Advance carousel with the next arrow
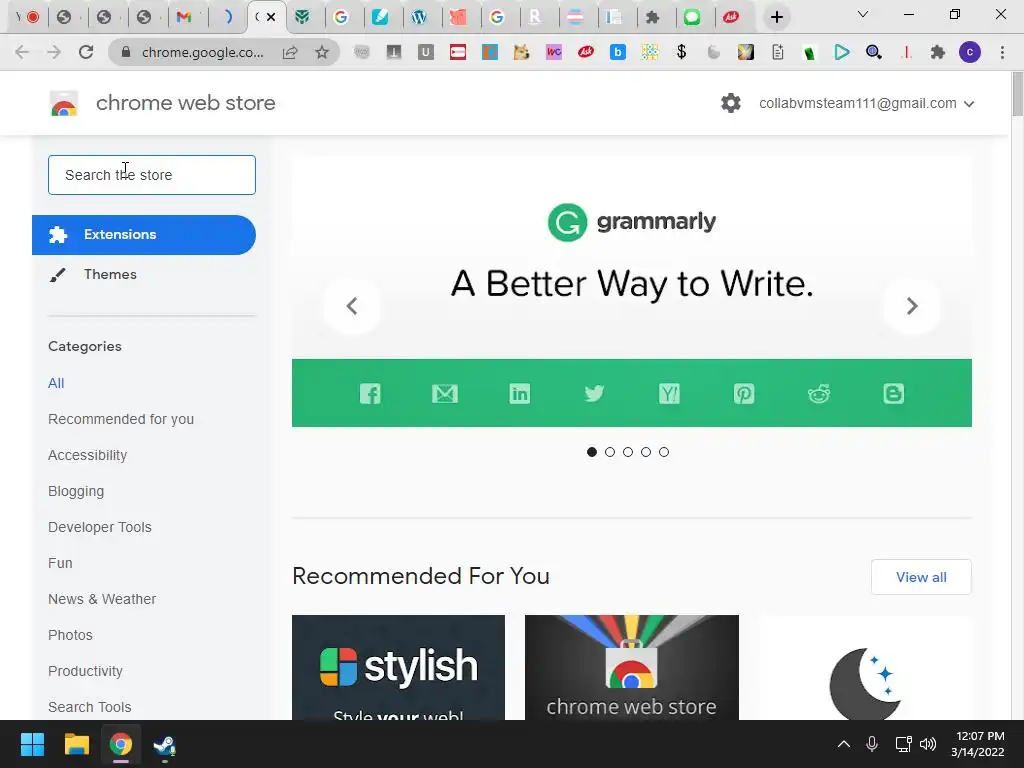This screenshot has width=1024, height=768. click(912, 306)
